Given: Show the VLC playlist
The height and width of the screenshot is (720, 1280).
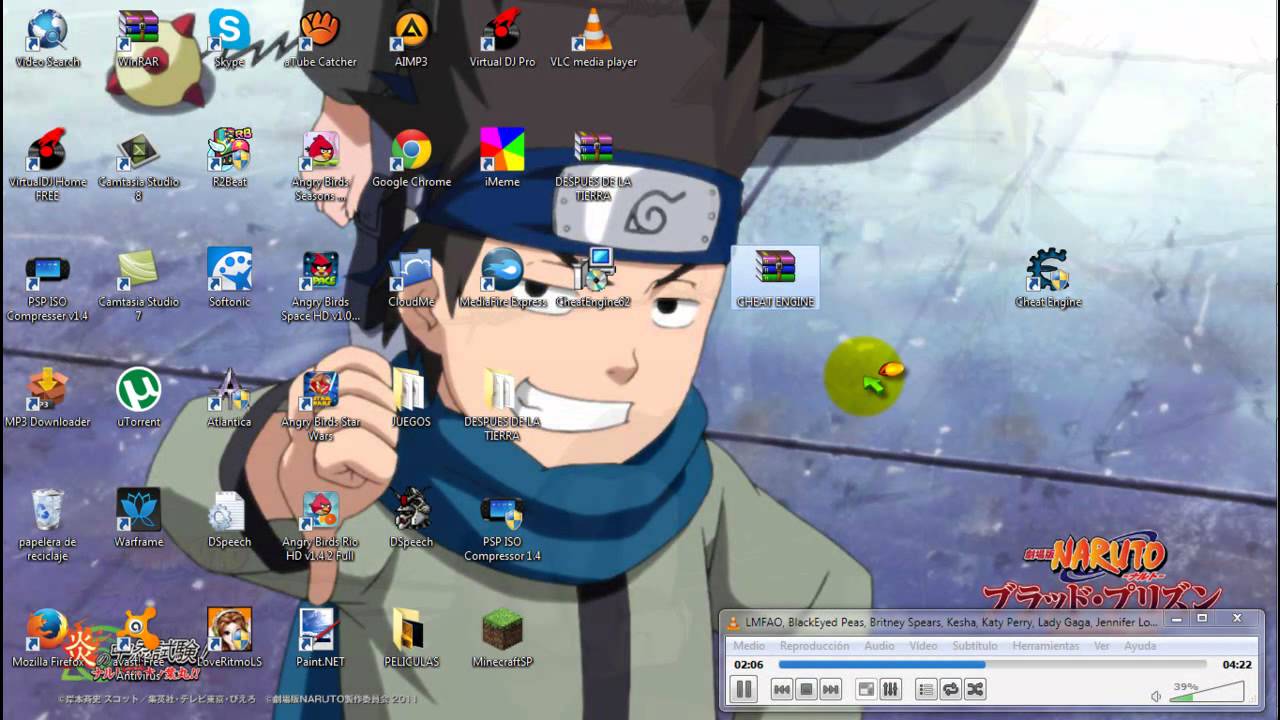Looking at the screenshot, I should coord(927,689).
